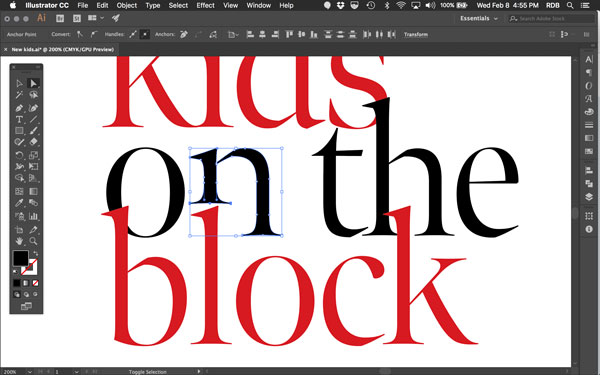Select the Gradient tool

[33, 191]
